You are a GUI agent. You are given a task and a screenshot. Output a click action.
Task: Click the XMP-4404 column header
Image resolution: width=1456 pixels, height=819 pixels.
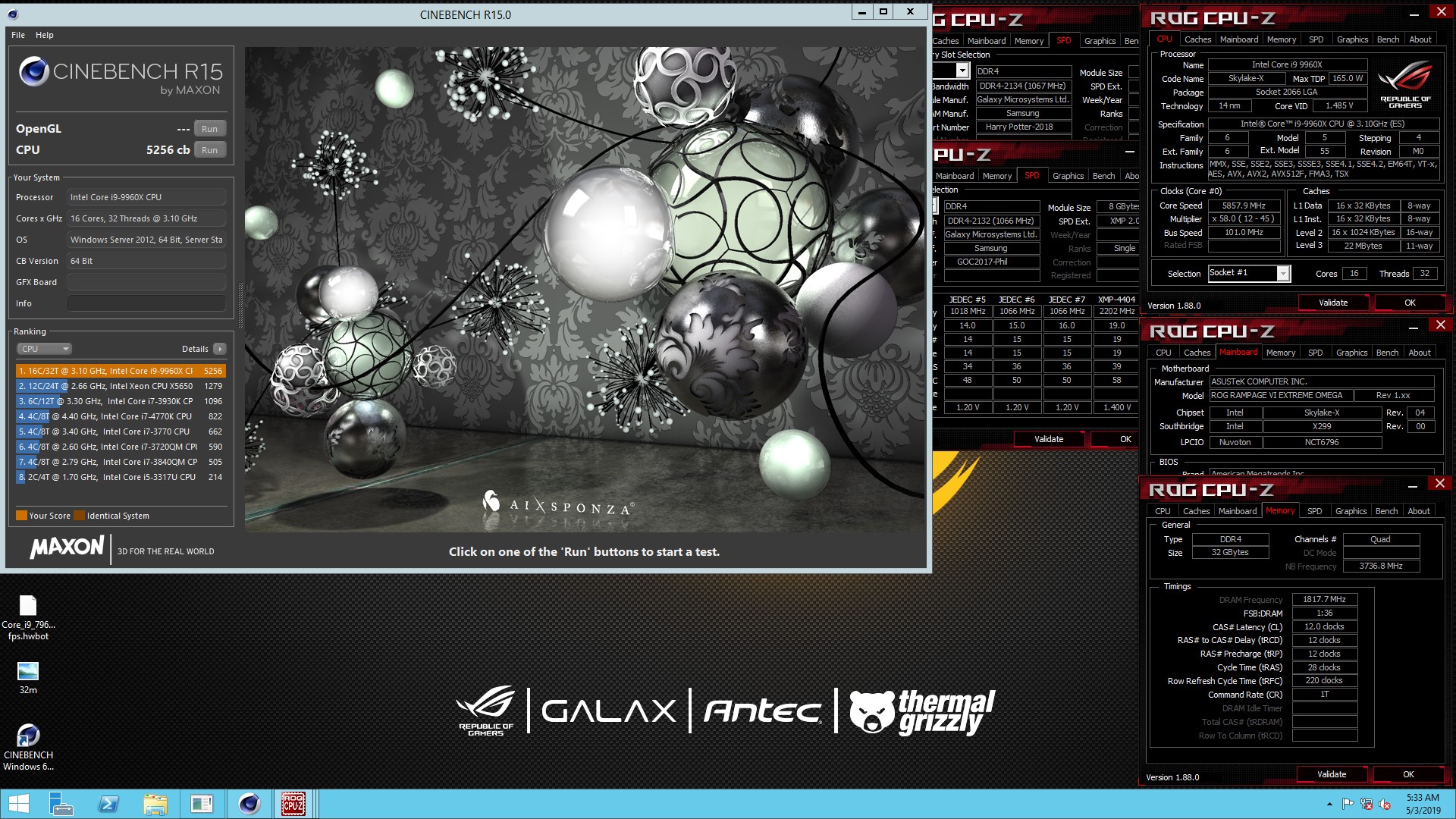tap(1116, 300)
